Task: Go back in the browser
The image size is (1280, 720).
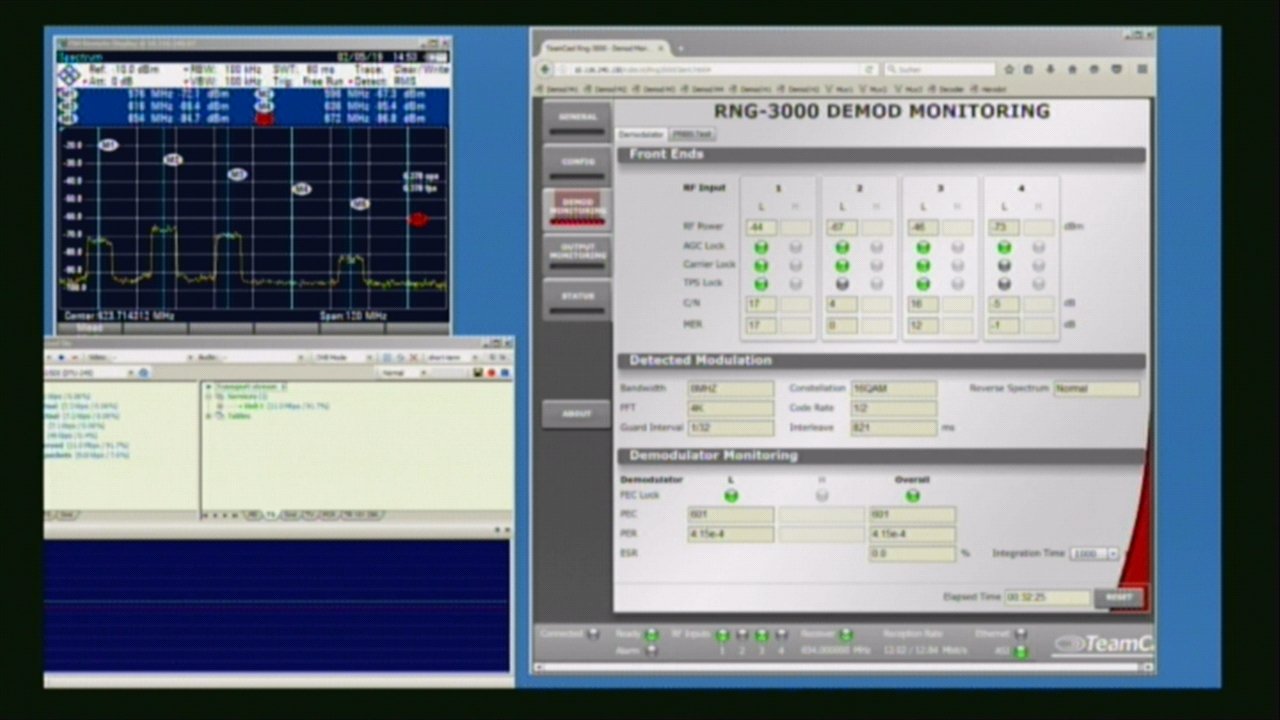Action: coord(546,69)
